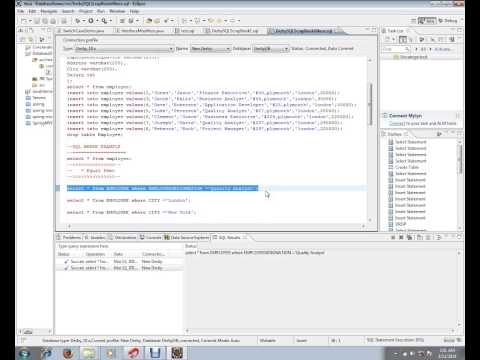Click the Operation column header

(x=95, y=254)
